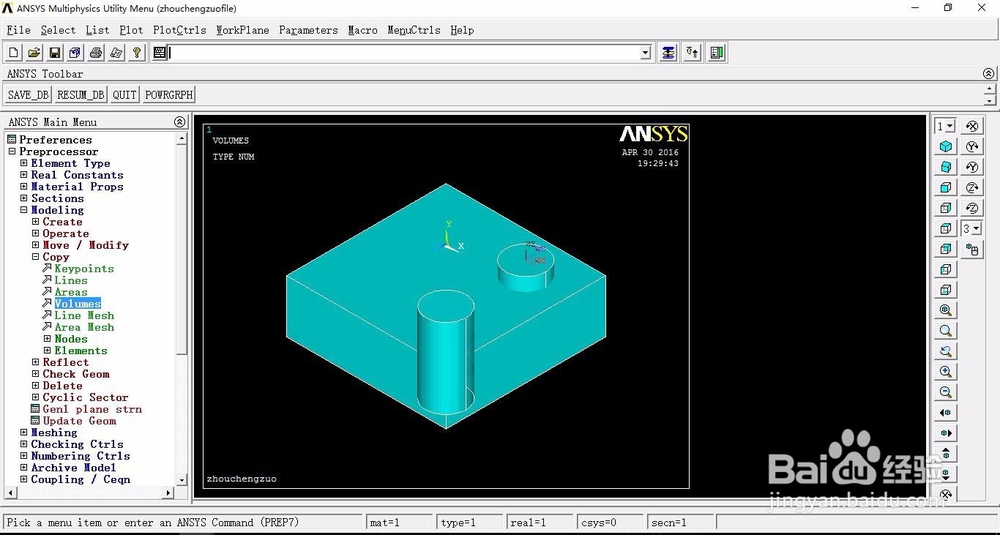Click the command prompt keyboard icon

[159, 53]
